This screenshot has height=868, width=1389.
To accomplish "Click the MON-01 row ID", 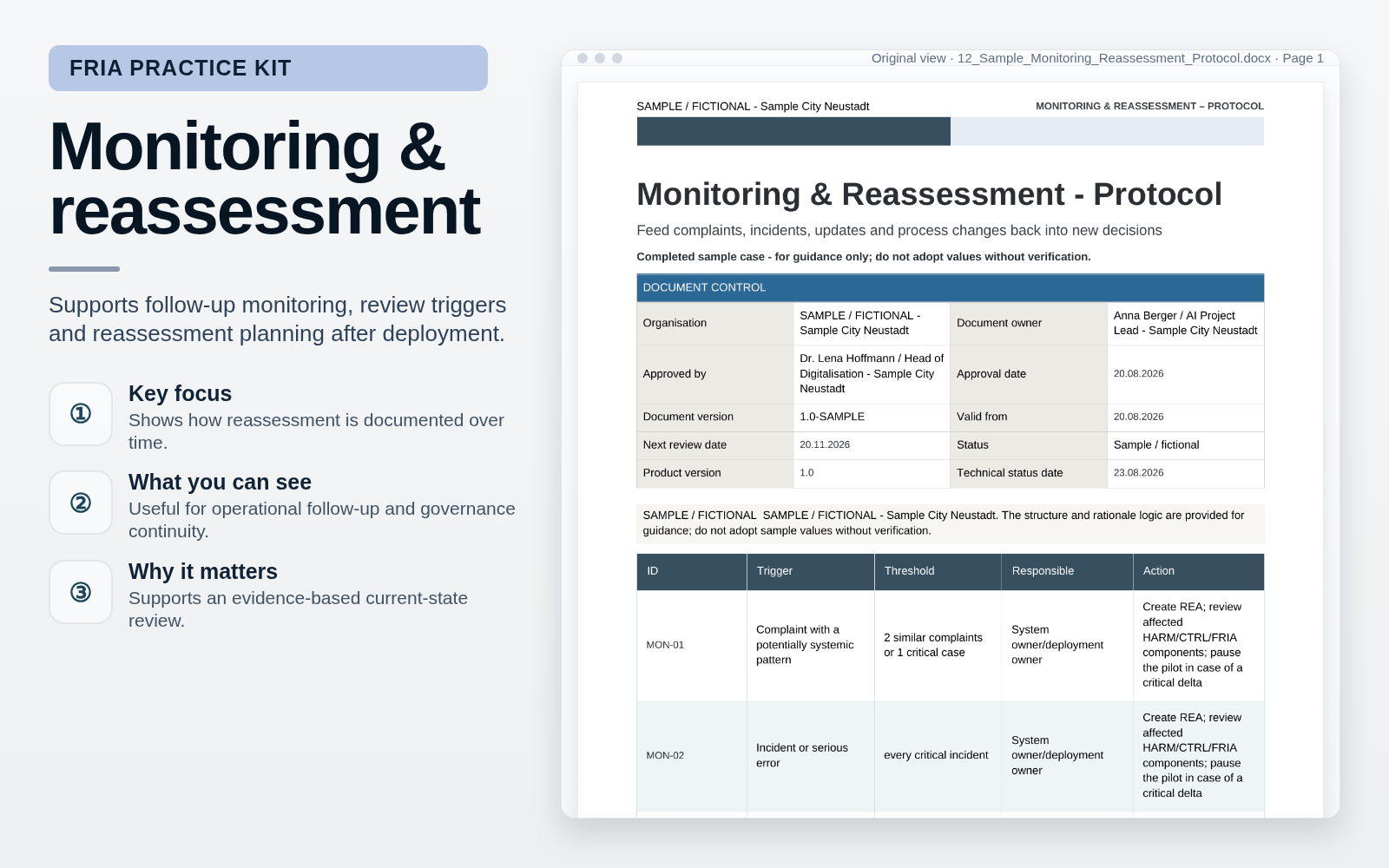I will (x=665, y=645).
